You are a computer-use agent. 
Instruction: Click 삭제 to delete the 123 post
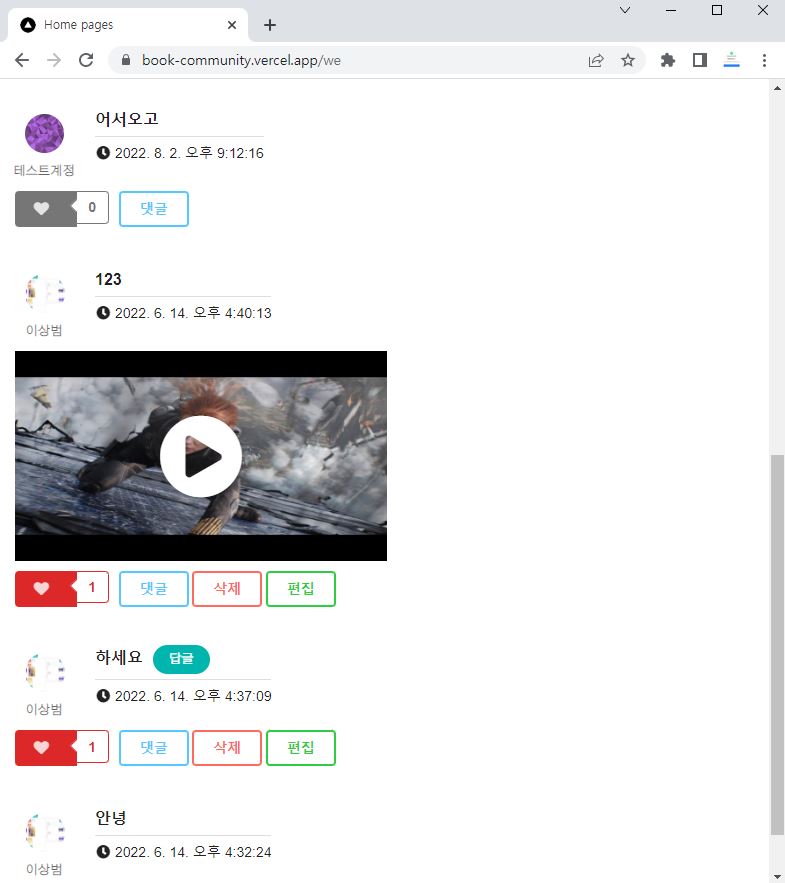[227, 589]
